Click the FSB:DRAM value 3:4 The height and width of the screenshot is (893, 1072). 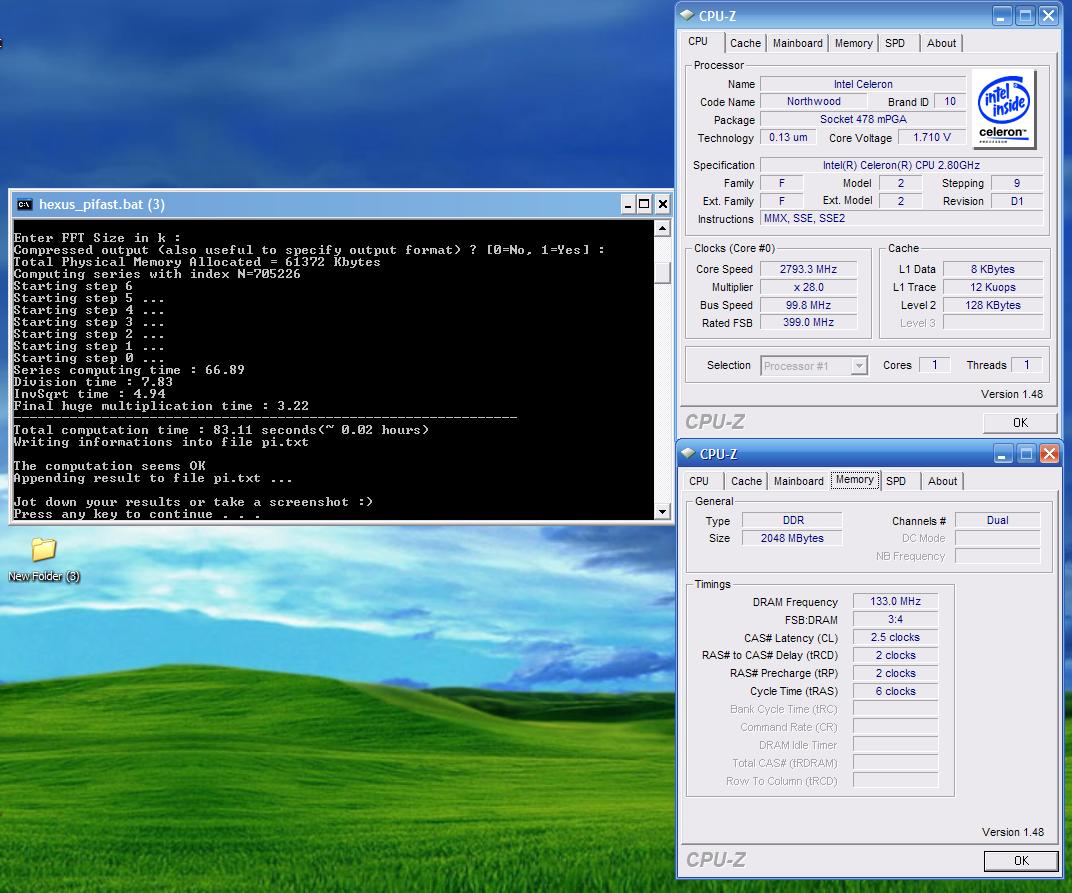point(895,619)
